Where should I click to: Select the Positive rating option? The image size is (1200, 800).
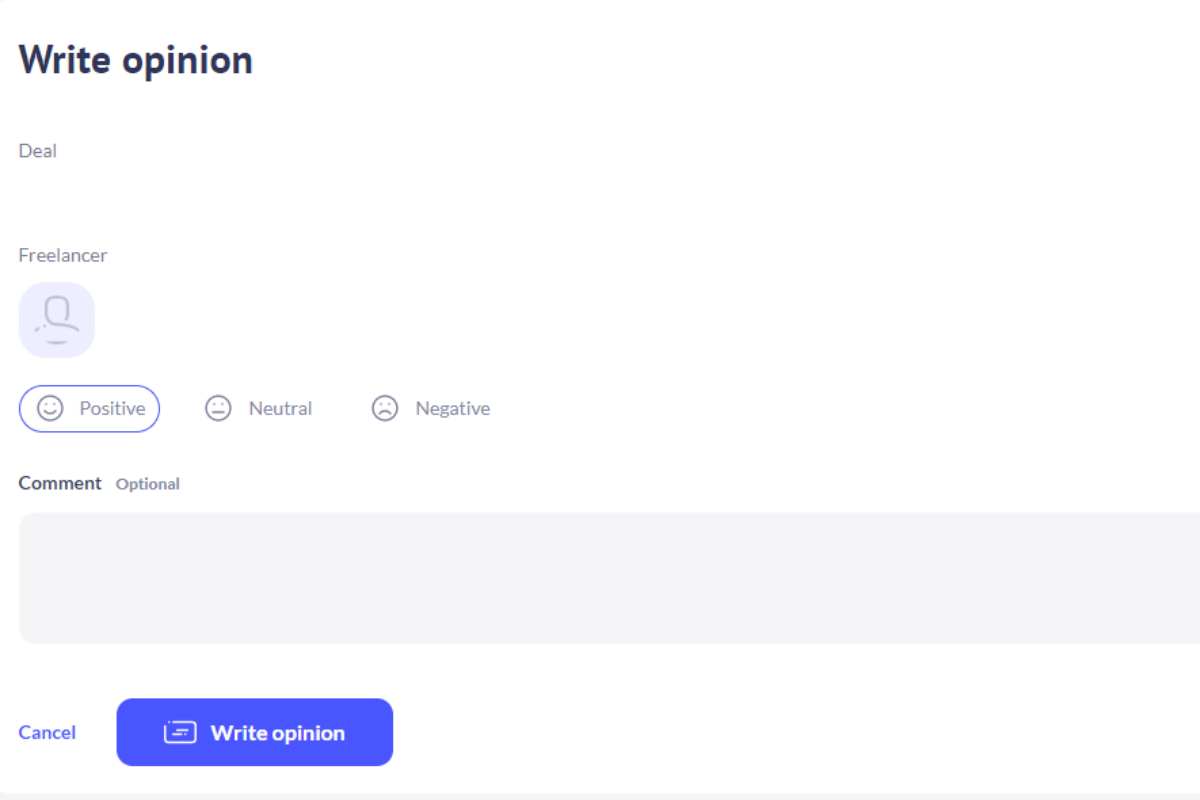click(x=89, y=408)
